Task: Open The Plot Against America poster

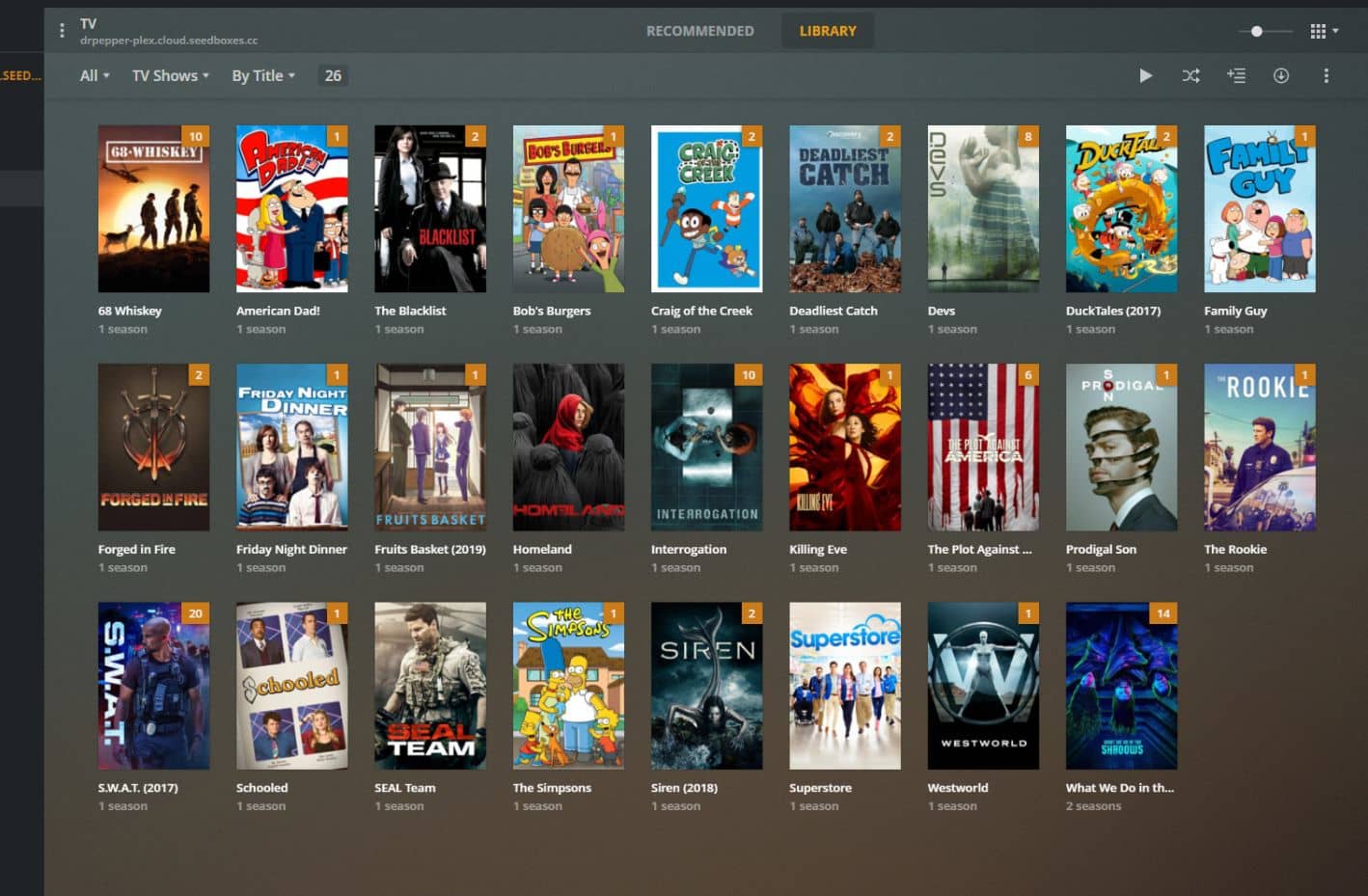Action: pyautogui.click(x=983, y=447)
